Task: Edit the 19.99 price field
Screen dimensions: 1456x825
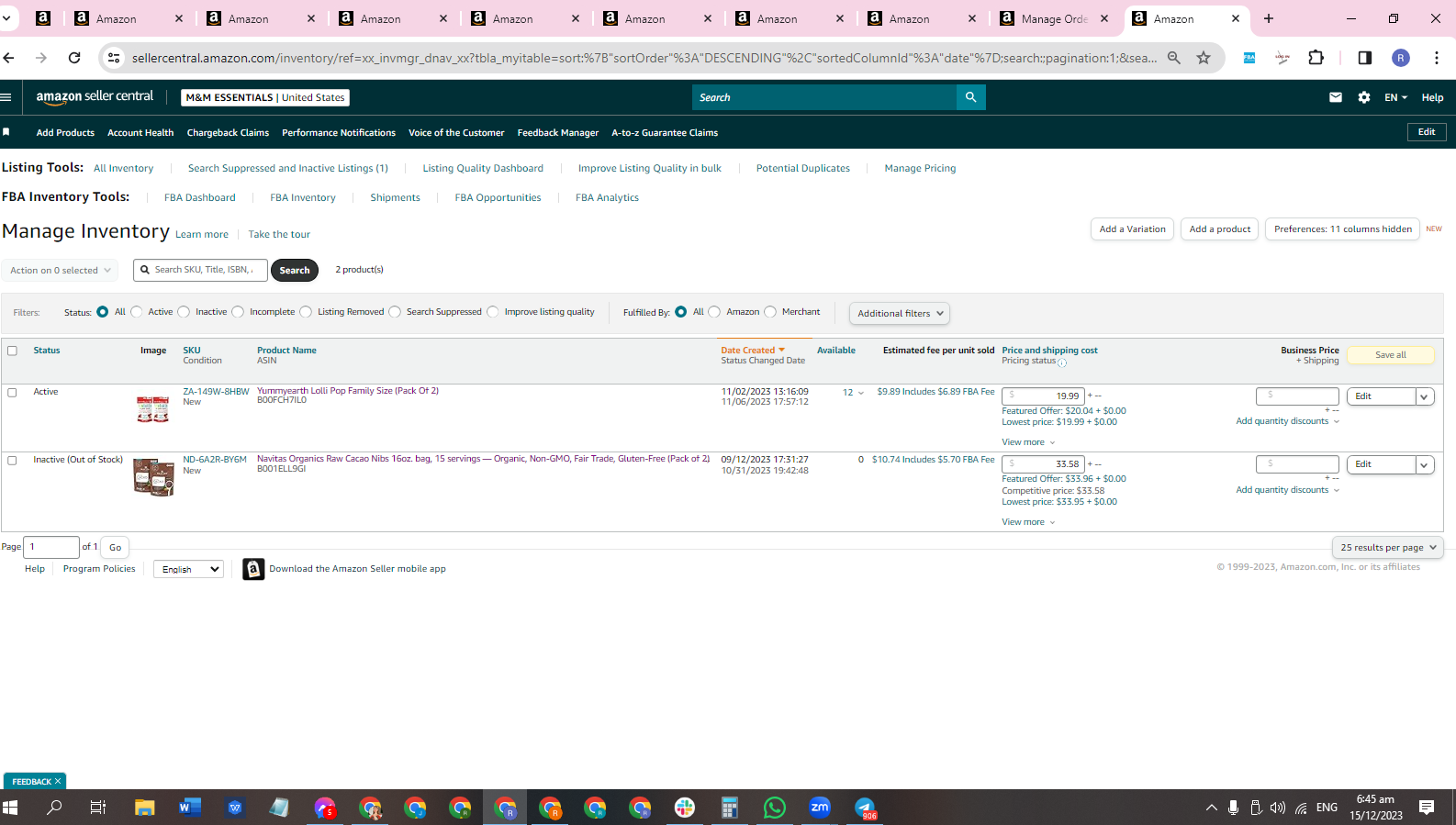Action: coord(1043,396)
